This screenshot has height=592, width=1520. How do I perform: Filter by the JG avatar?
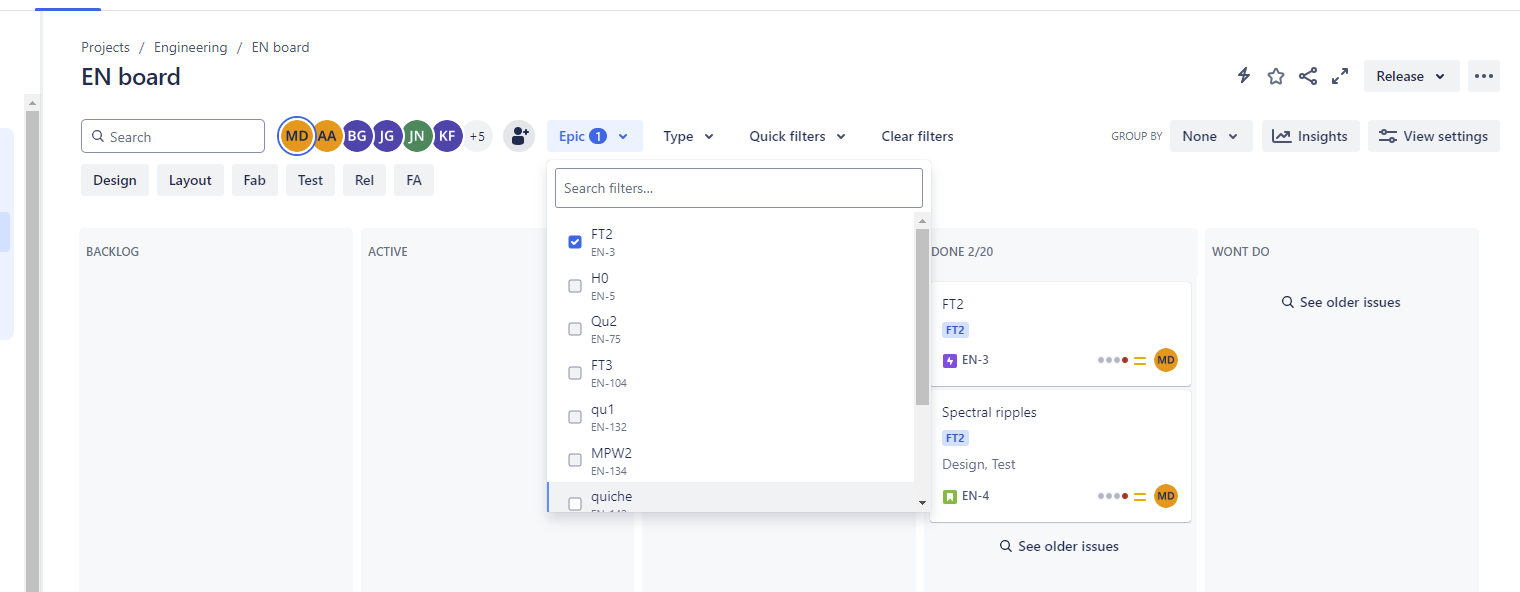pyautogui.click(x=387, y=136)
